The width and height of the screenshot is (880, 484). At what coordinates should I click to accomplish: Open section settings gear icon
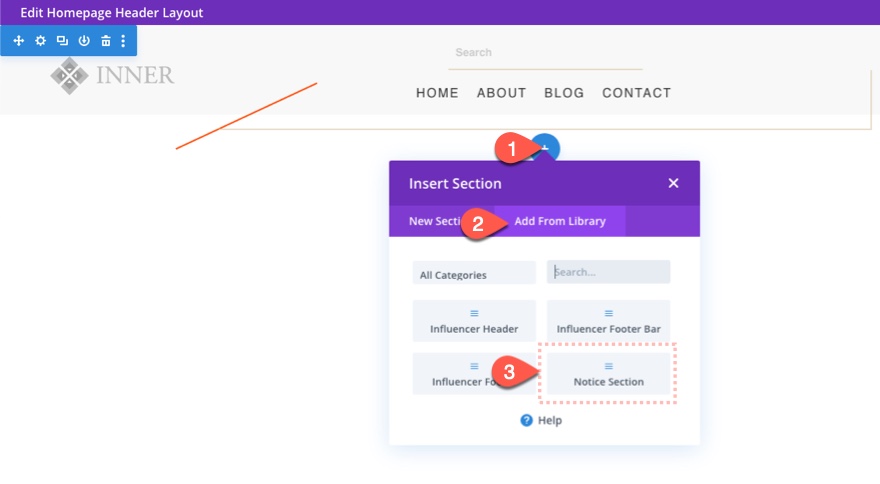(x=40, y=41)
